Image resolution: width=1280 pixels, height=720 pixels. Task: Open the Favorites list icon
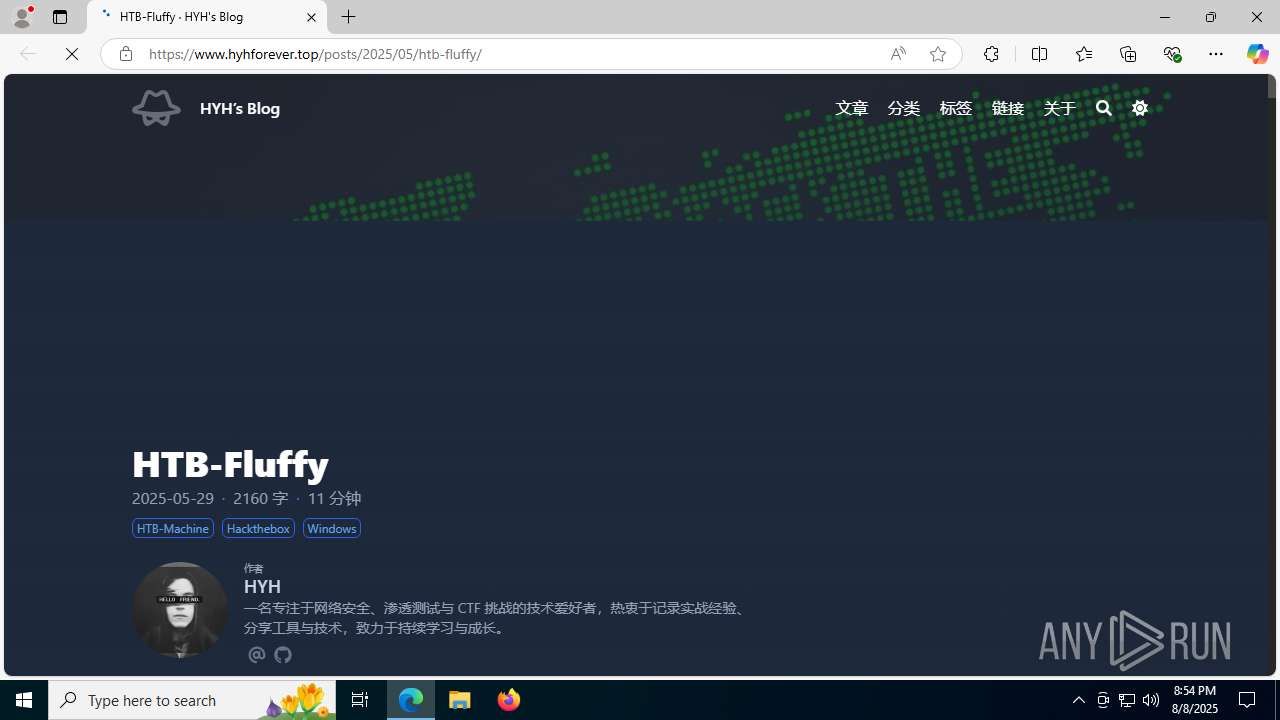point(1083,54)
